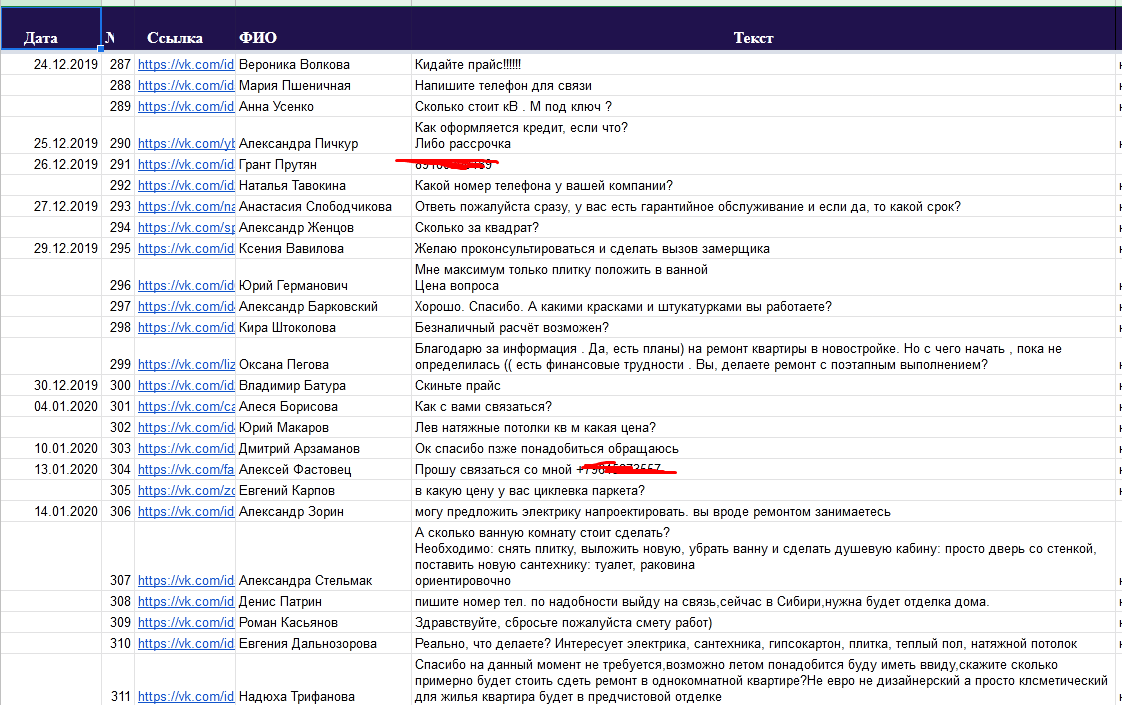Screen dimensions: 1122x705
Task: Select the Текст column header
Action: click(763, 29)
